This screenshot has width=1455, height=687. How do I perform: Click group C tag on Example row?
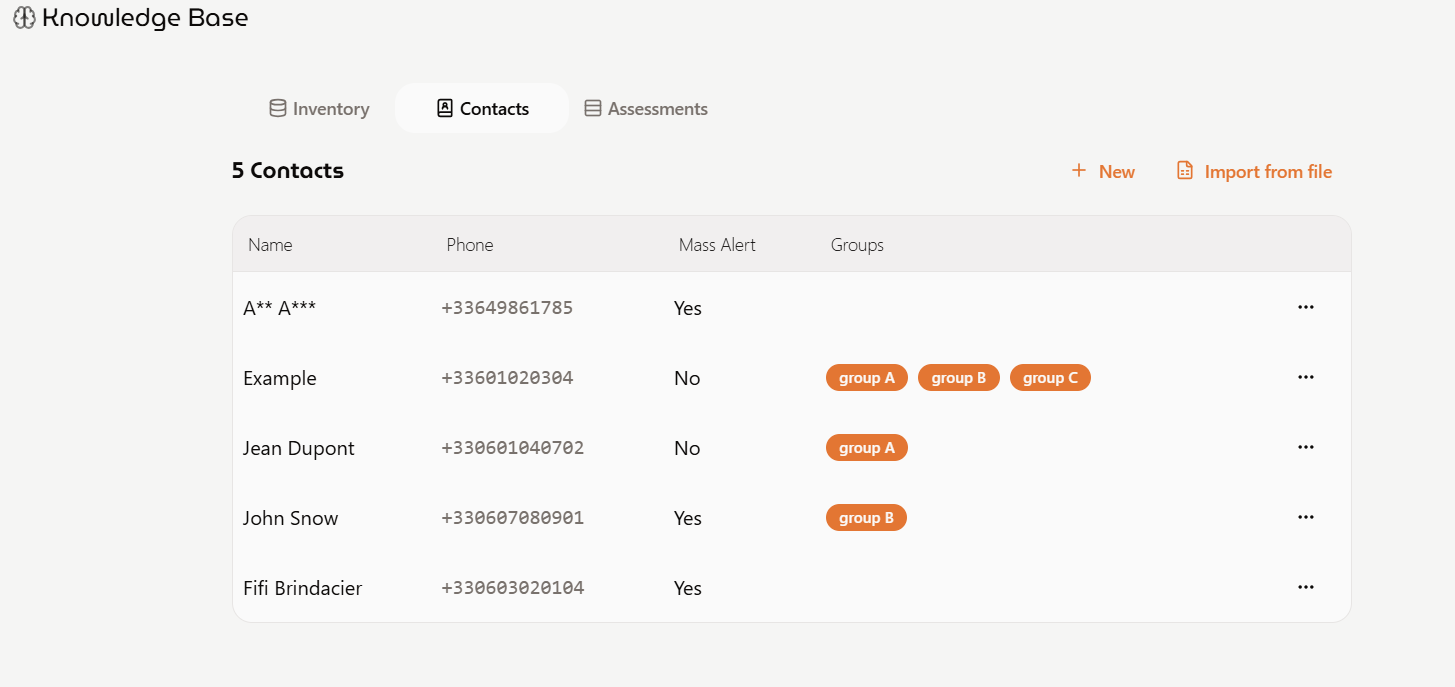tap(1050, 378)
